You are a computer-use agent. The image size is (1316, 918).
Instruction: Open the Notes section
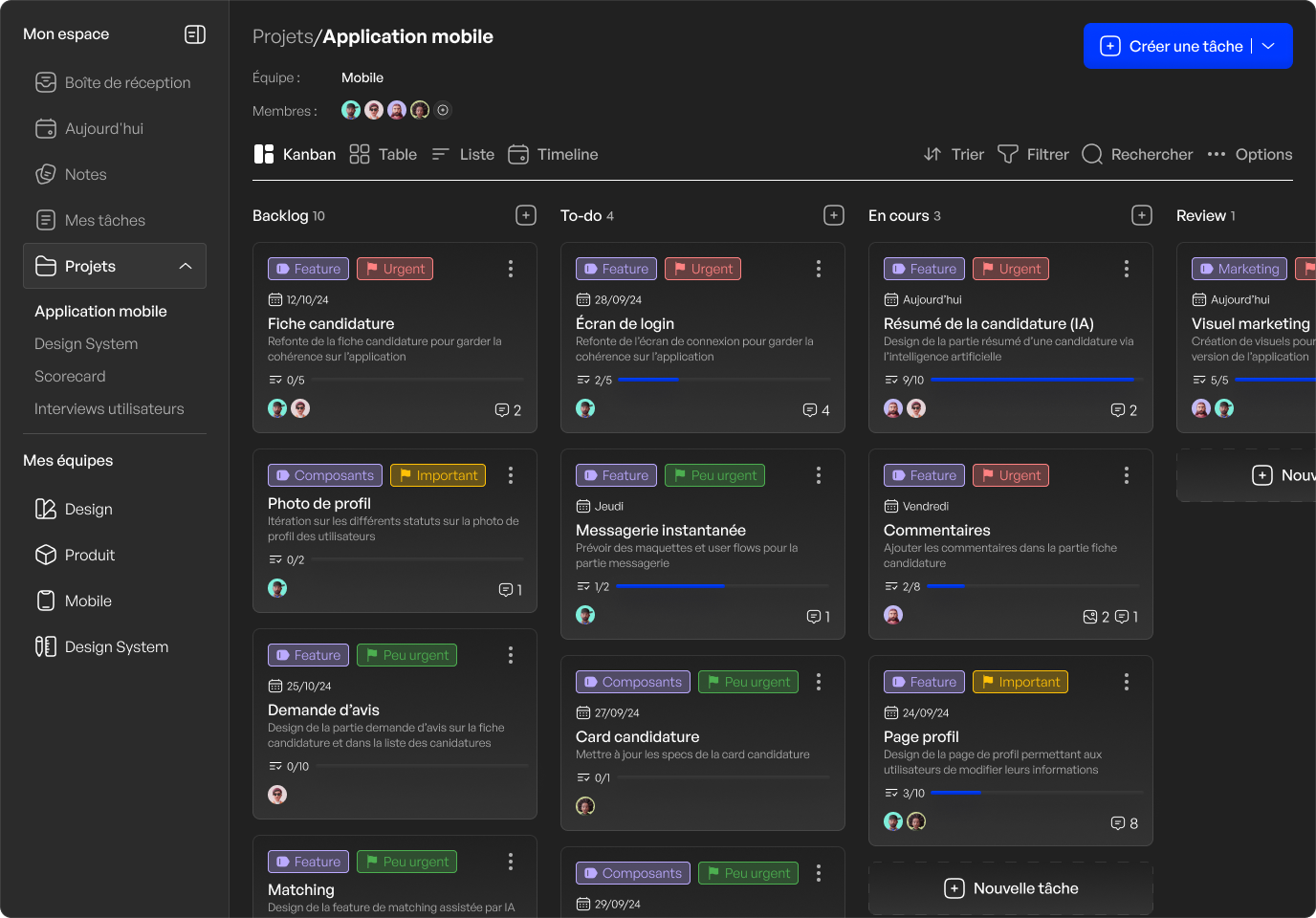click(x=85, y=174)
